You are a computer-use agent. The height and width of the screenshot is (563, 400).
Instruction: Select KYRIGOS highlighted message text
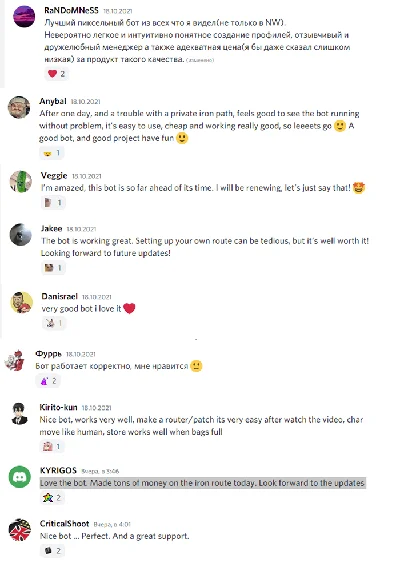203,483
